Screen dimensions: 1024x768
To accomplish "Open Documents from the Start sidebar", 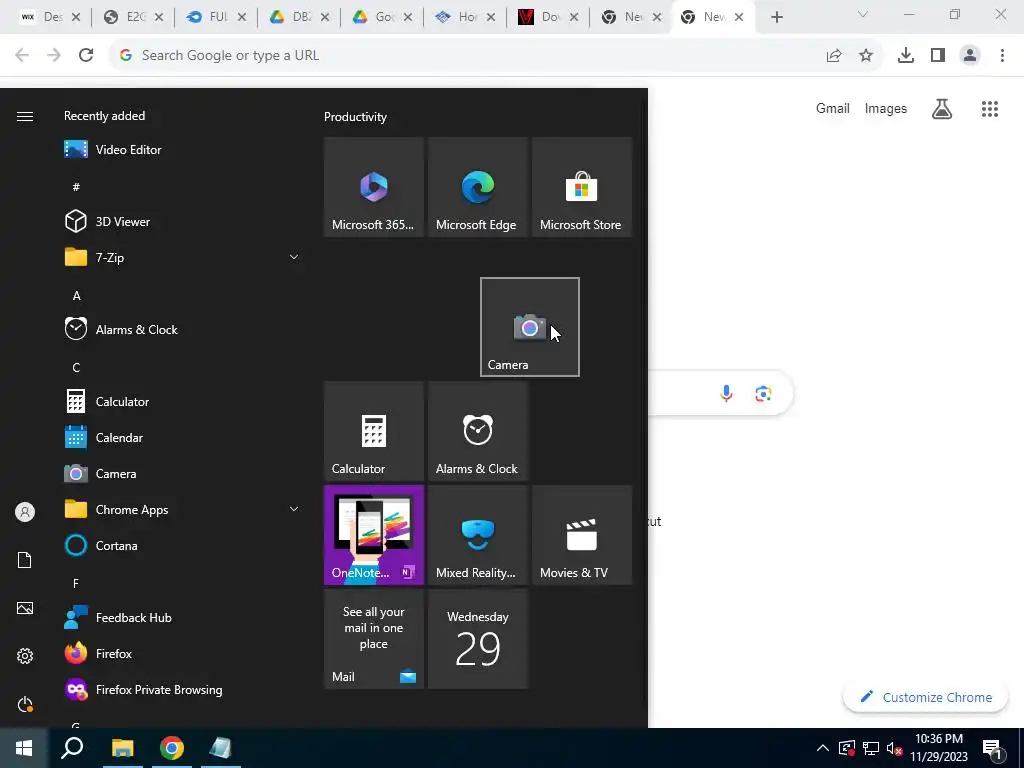I will pos(25,560).
